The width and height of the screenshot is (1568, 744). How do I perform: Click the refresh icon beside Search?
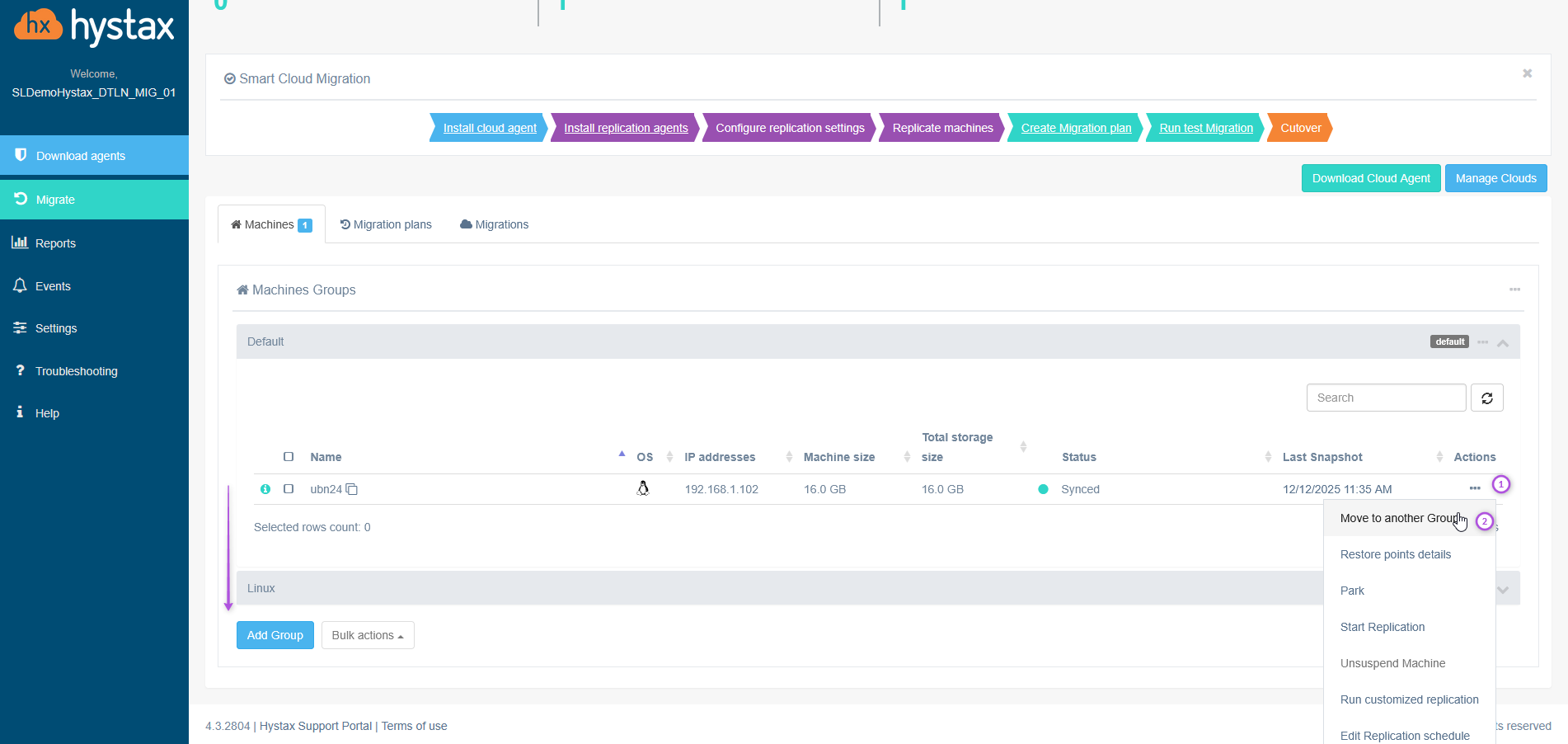[x=1486, y=398]
